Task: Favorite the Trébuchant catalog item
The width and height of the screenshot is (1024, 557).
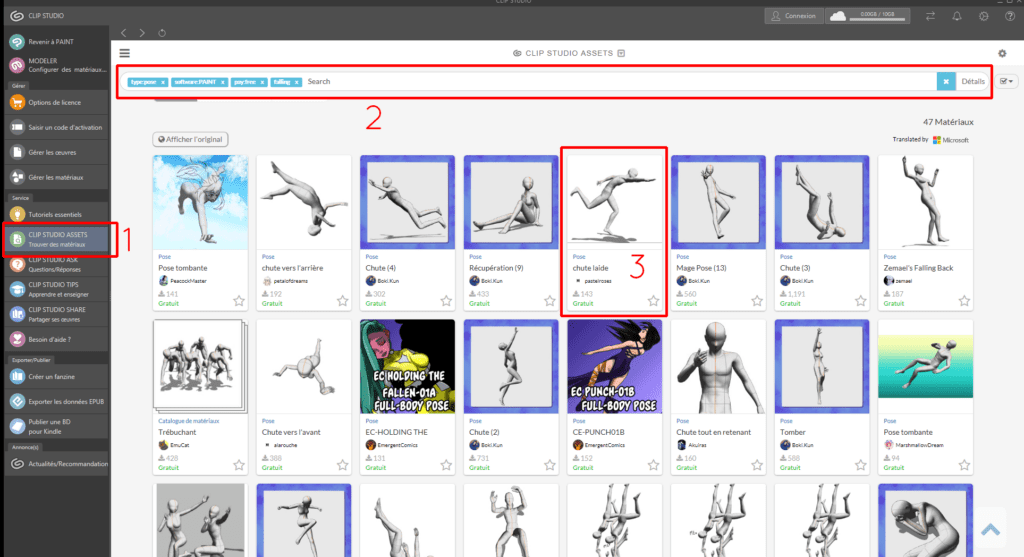Action: pos(239,465)
